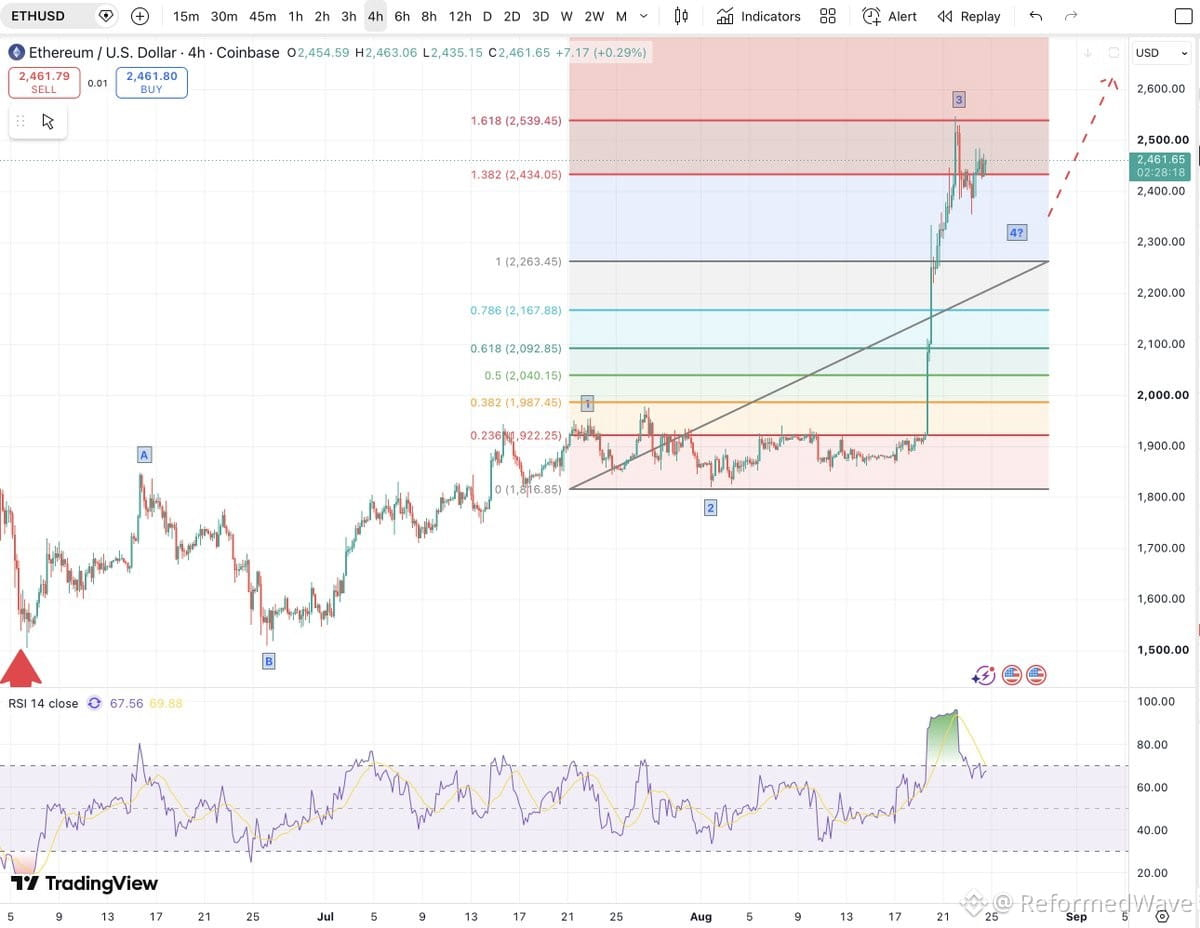Open the first US flag economic event
Screen dimensions: 1200x928
pos(1011,675)
